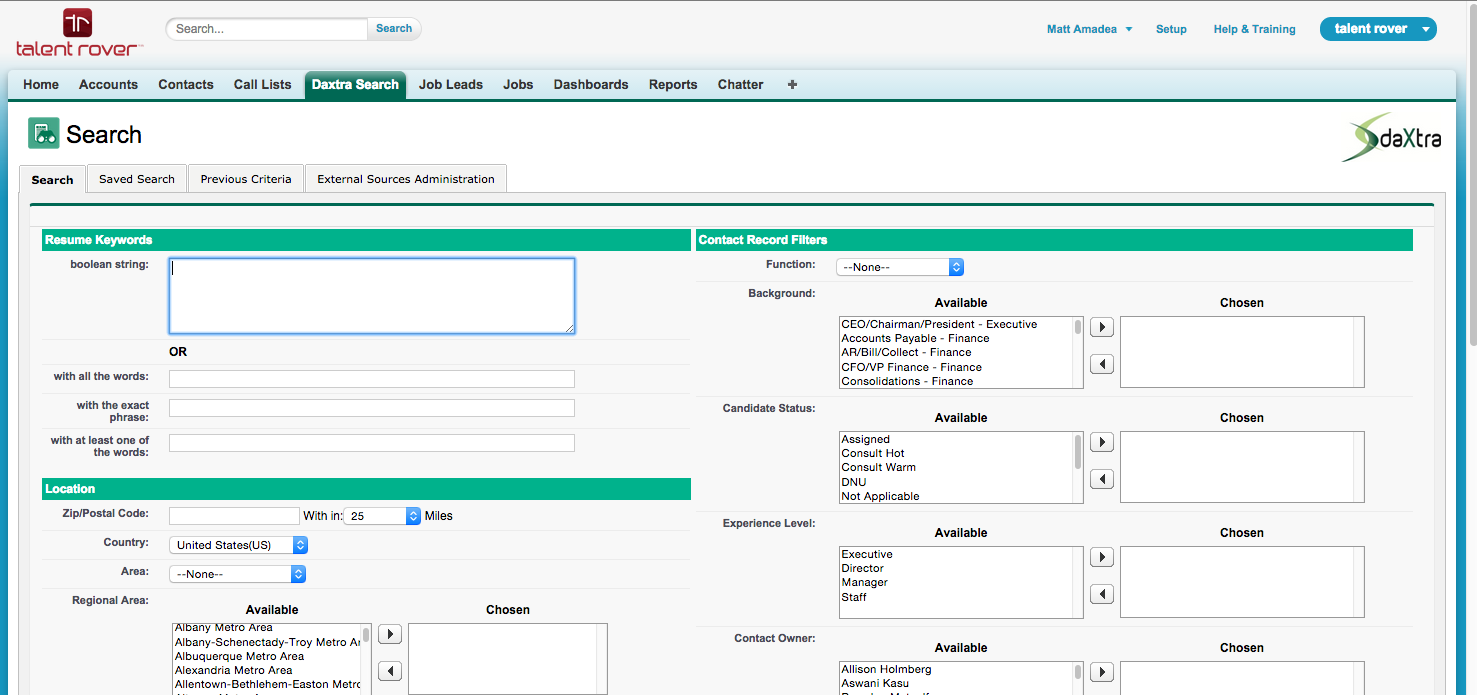Open the plus tab for all tabs
Viewport: 1477px width, 695px height.
[792, 85]
